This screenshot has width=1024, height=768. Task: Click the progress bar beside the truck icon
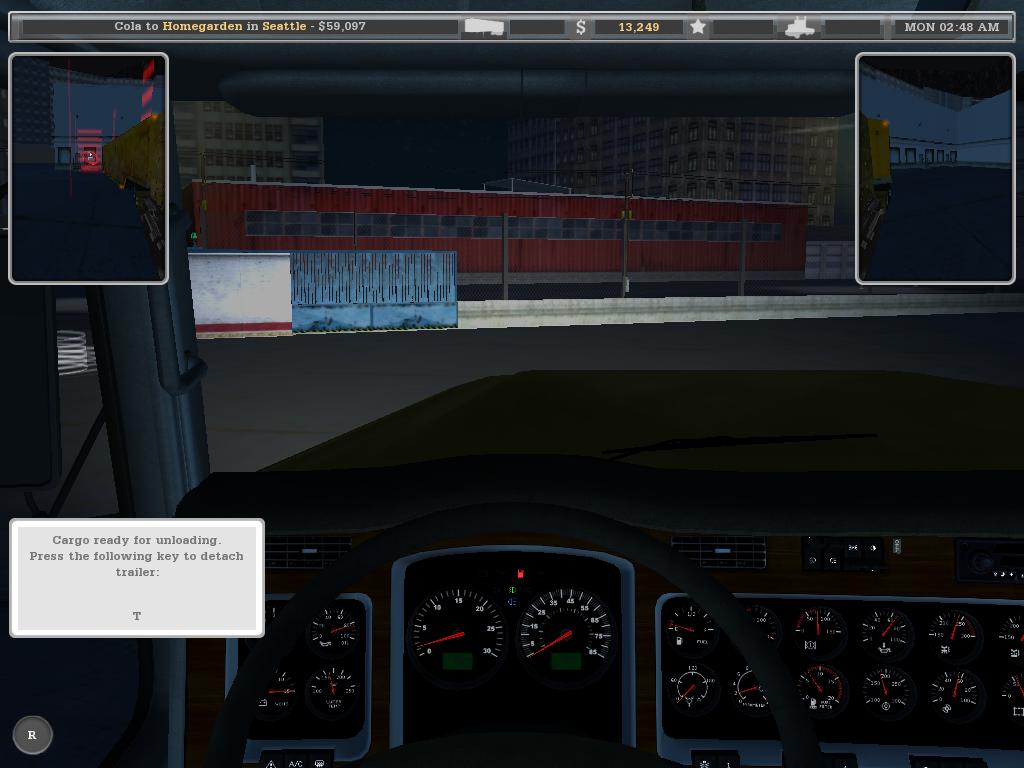[853, 27]
